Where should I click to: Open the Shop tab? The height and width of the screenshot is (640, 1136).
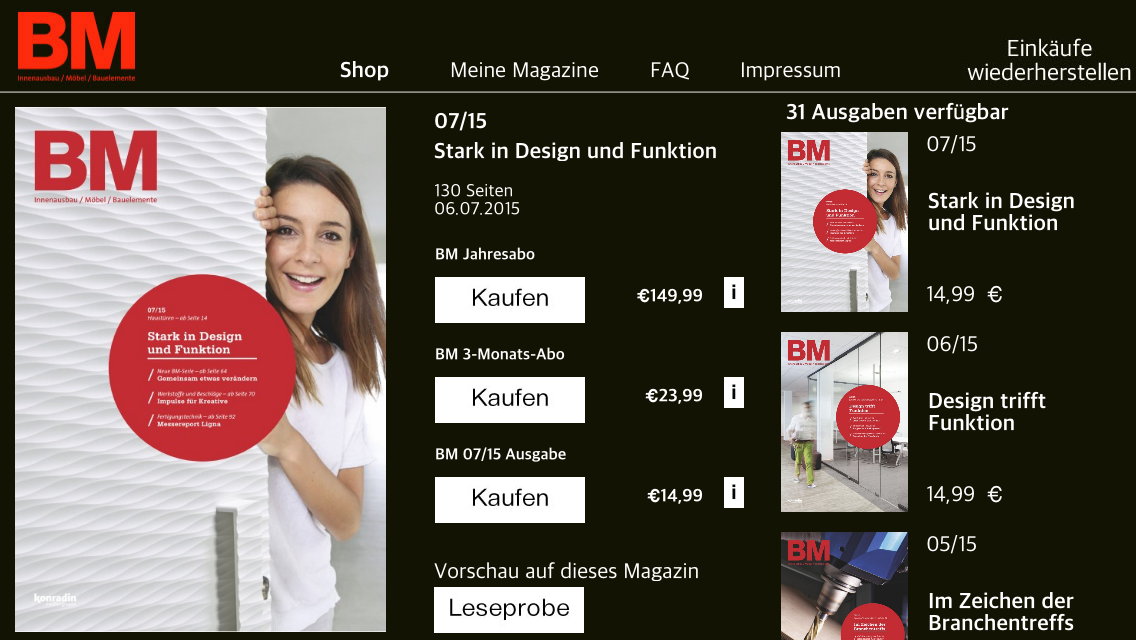(x=364, y=70)
